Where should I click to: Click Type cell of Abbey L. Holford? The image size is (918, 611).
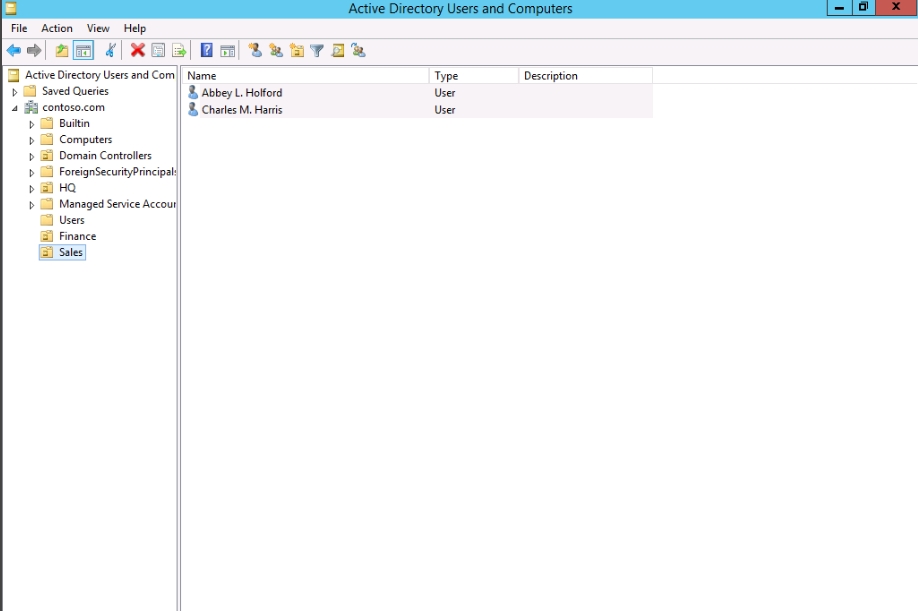tap(445, 92)
